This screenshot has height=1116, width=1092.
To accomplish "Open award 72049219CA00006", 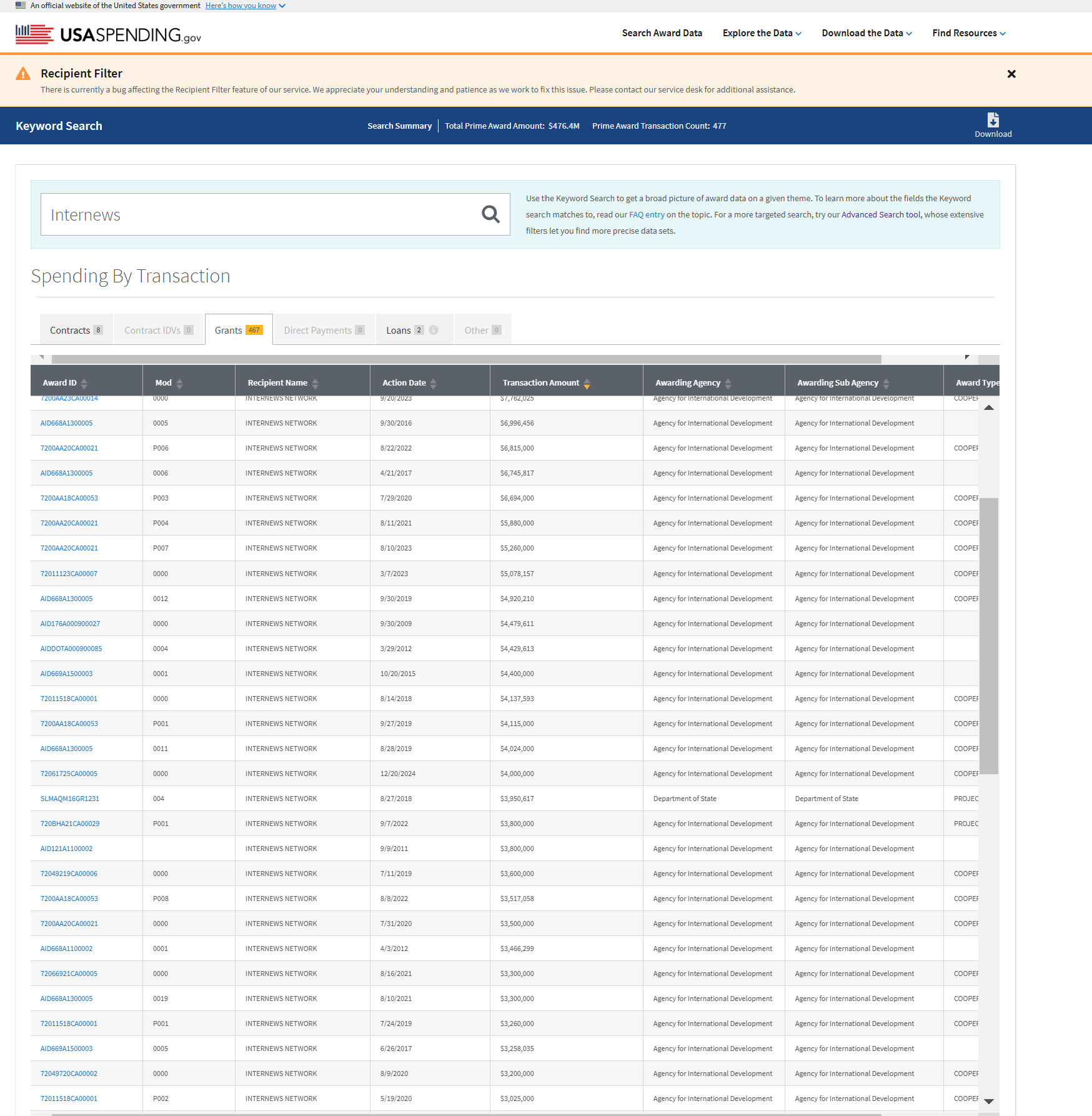I will coord(69,874).
